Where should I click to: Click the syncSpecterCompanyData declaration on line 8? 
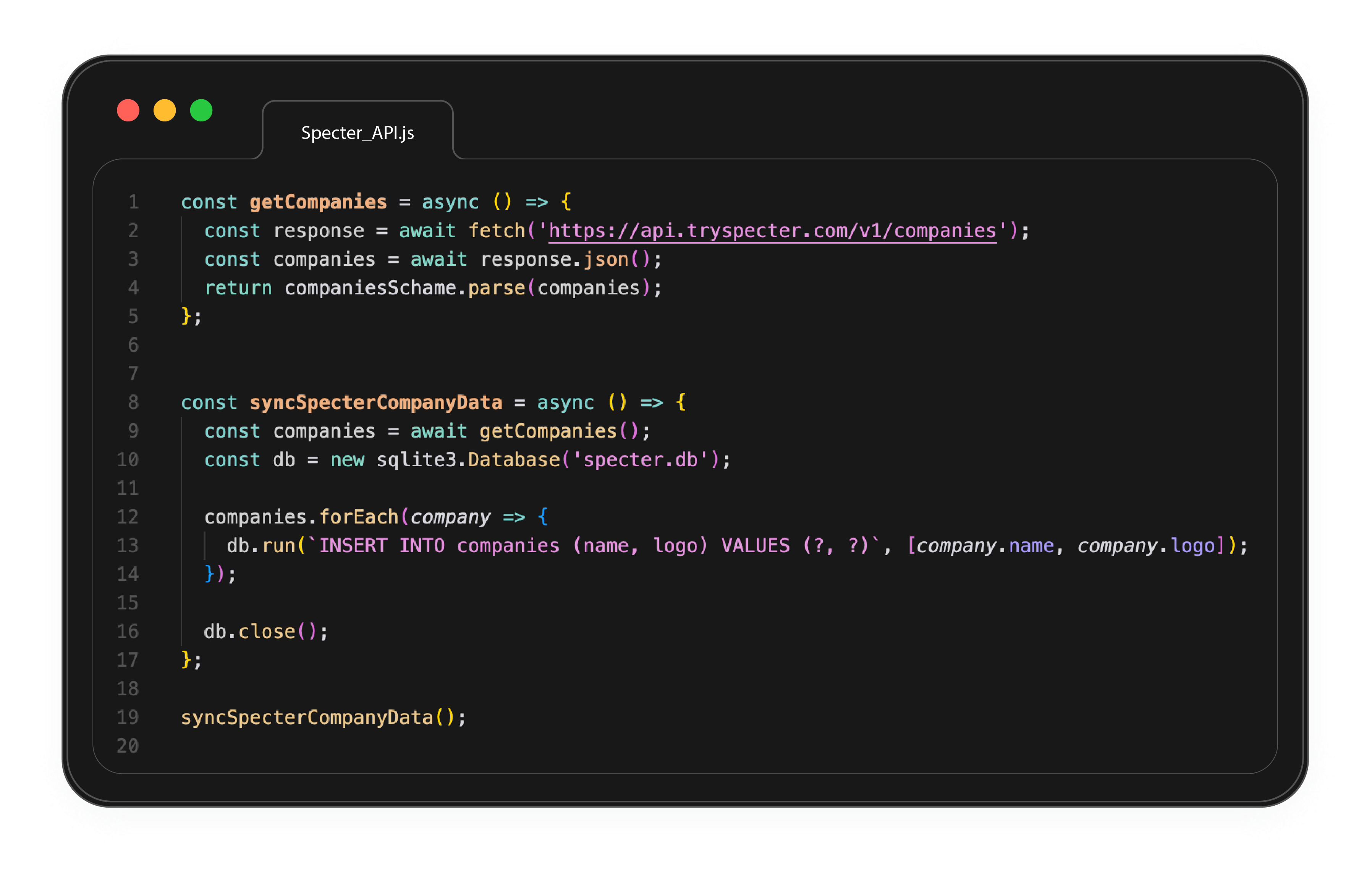pos(376,402)
